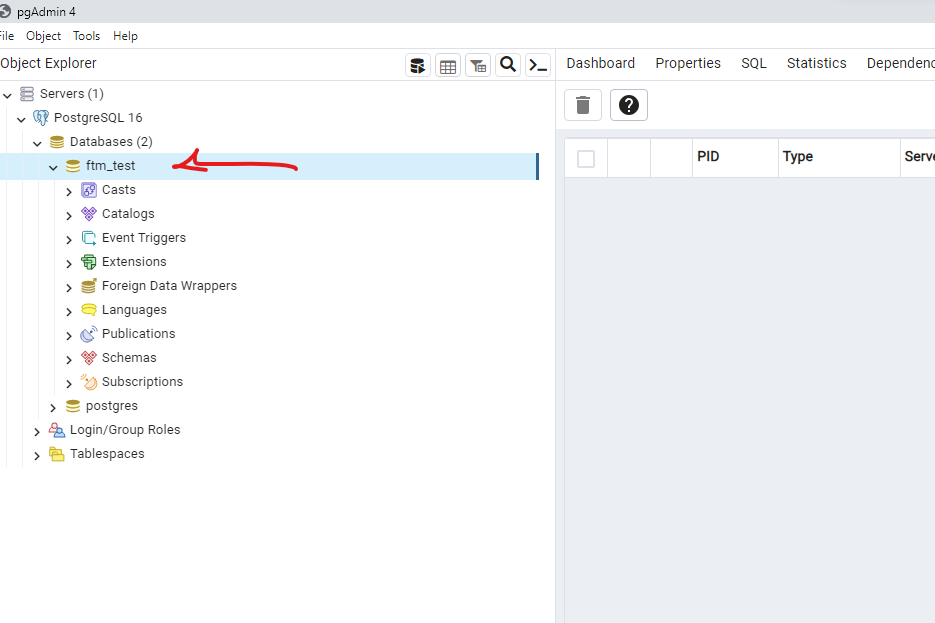This screenshot has height=623, width=935.
Task: Expand the Foreign Data Wrappers node
Action: (x=69, y=287)
